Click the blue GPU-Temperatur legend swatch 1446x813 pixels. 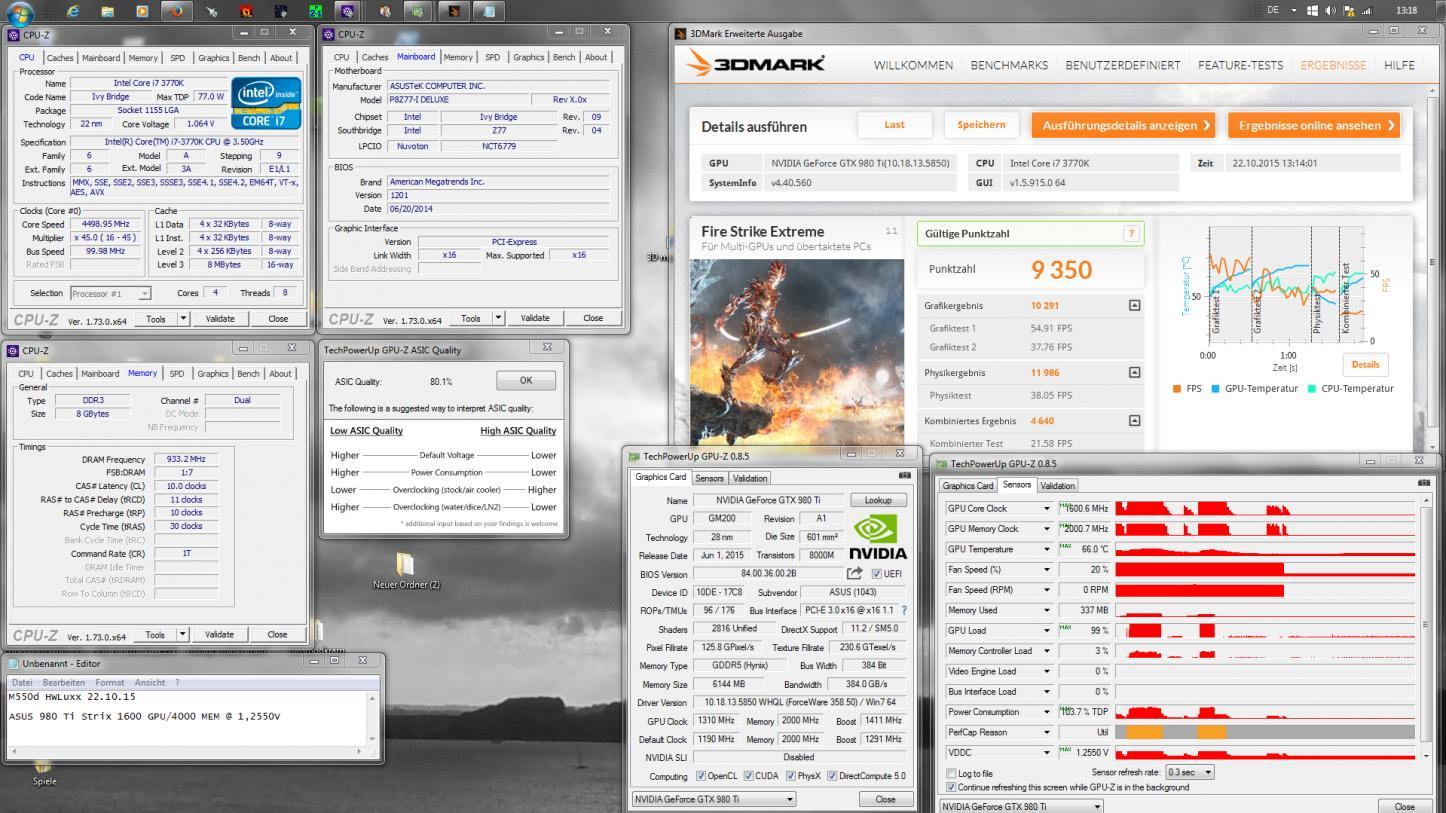coord(1214,389)
